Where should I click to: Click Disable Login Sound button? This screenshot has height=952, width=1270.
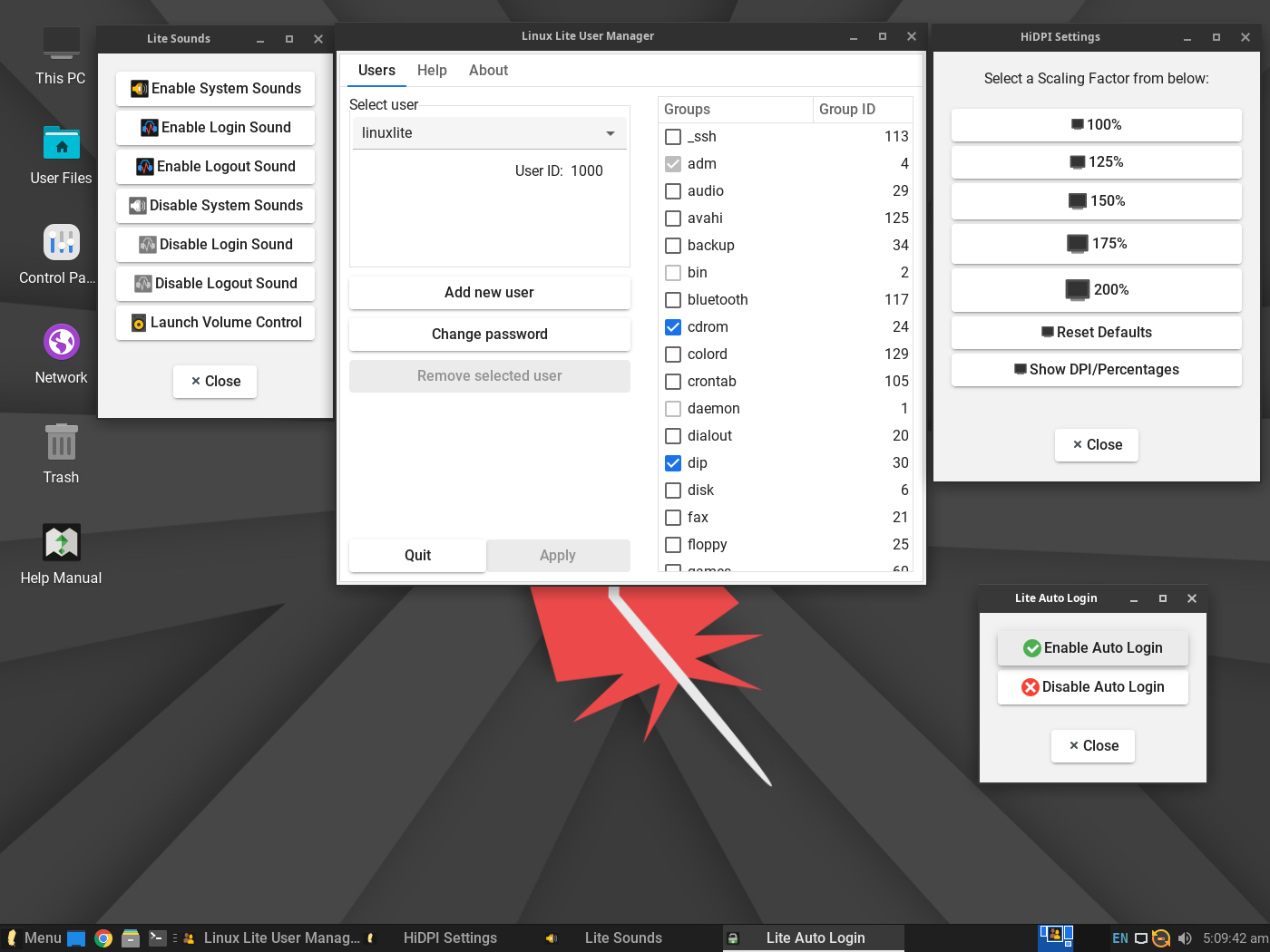coord(215,245)
